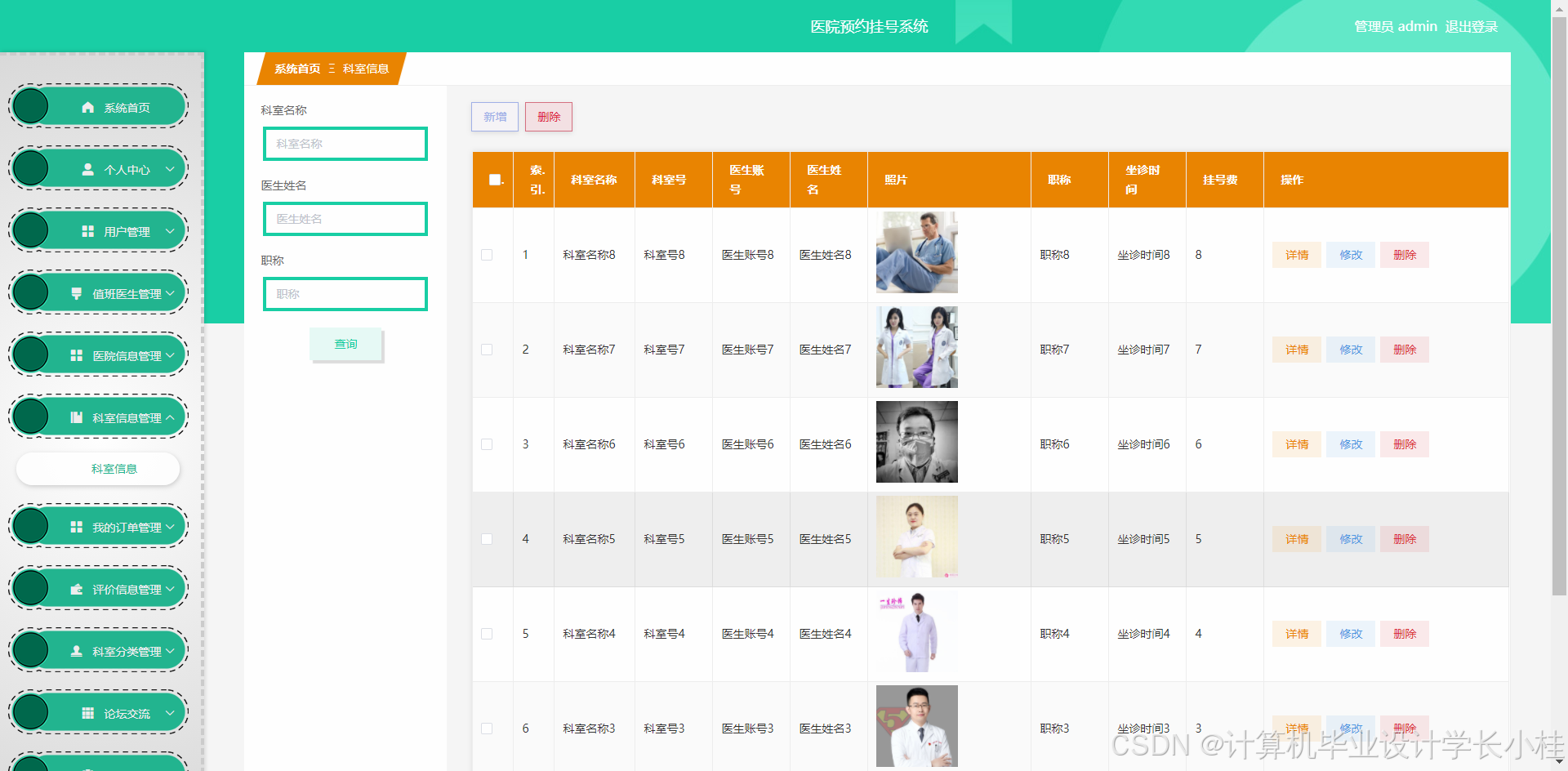Click the 新增 button

495,117
